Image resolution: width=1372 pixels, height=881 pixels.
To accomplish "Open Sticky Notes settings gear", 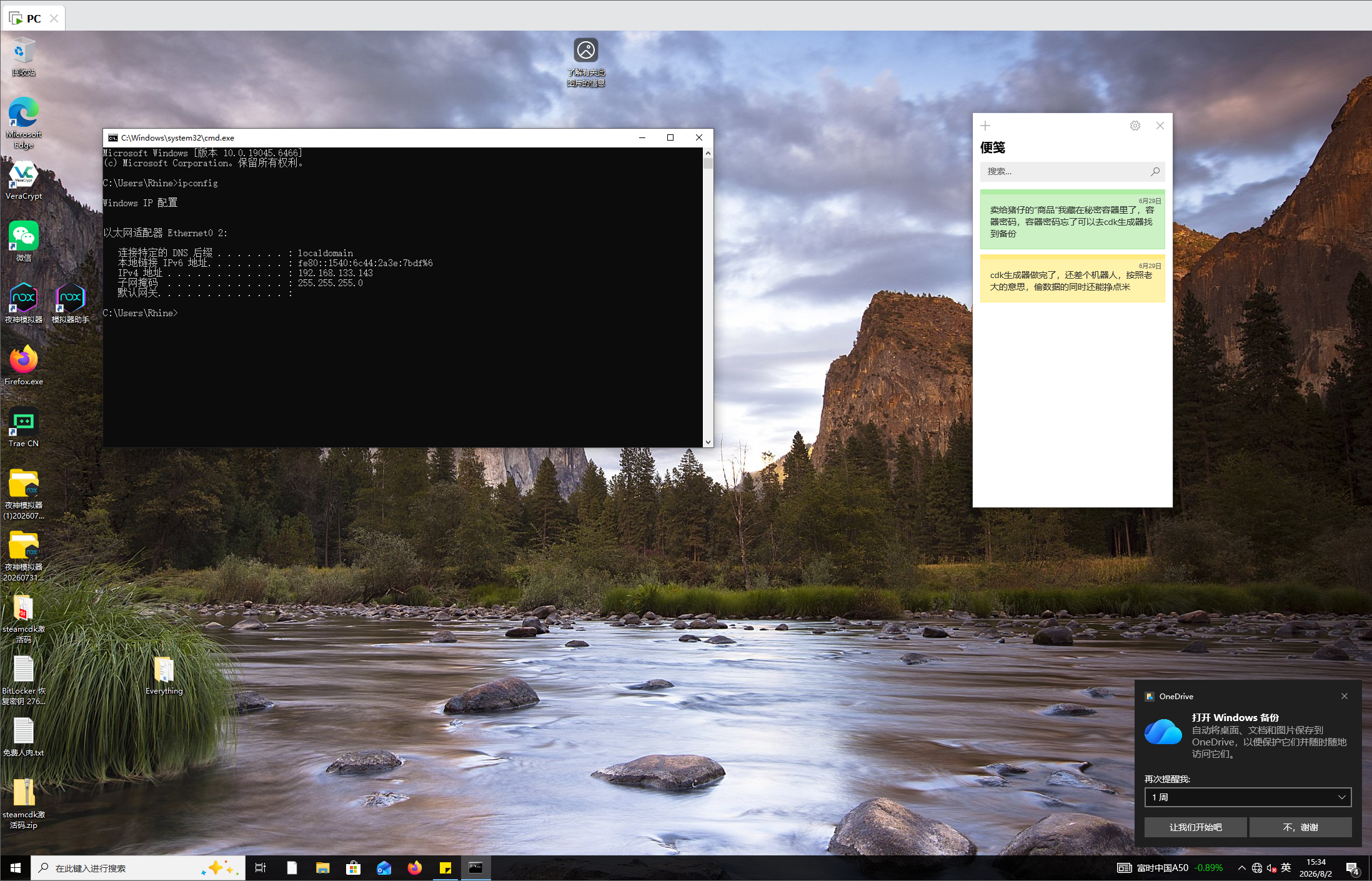I will point(1135,126).
